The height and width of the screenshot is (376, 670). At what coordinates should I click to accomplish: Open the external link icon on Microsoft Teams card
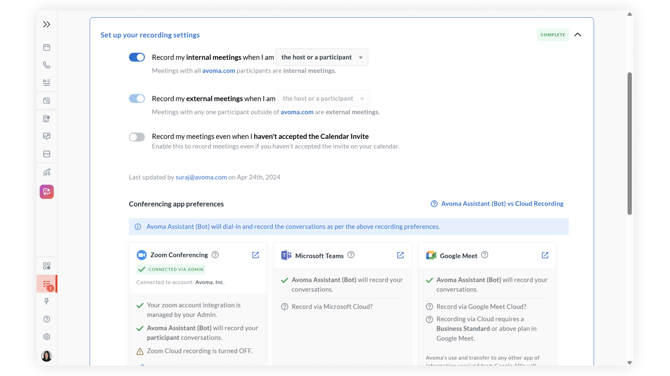pyautogui.click(x=400, y=255)
